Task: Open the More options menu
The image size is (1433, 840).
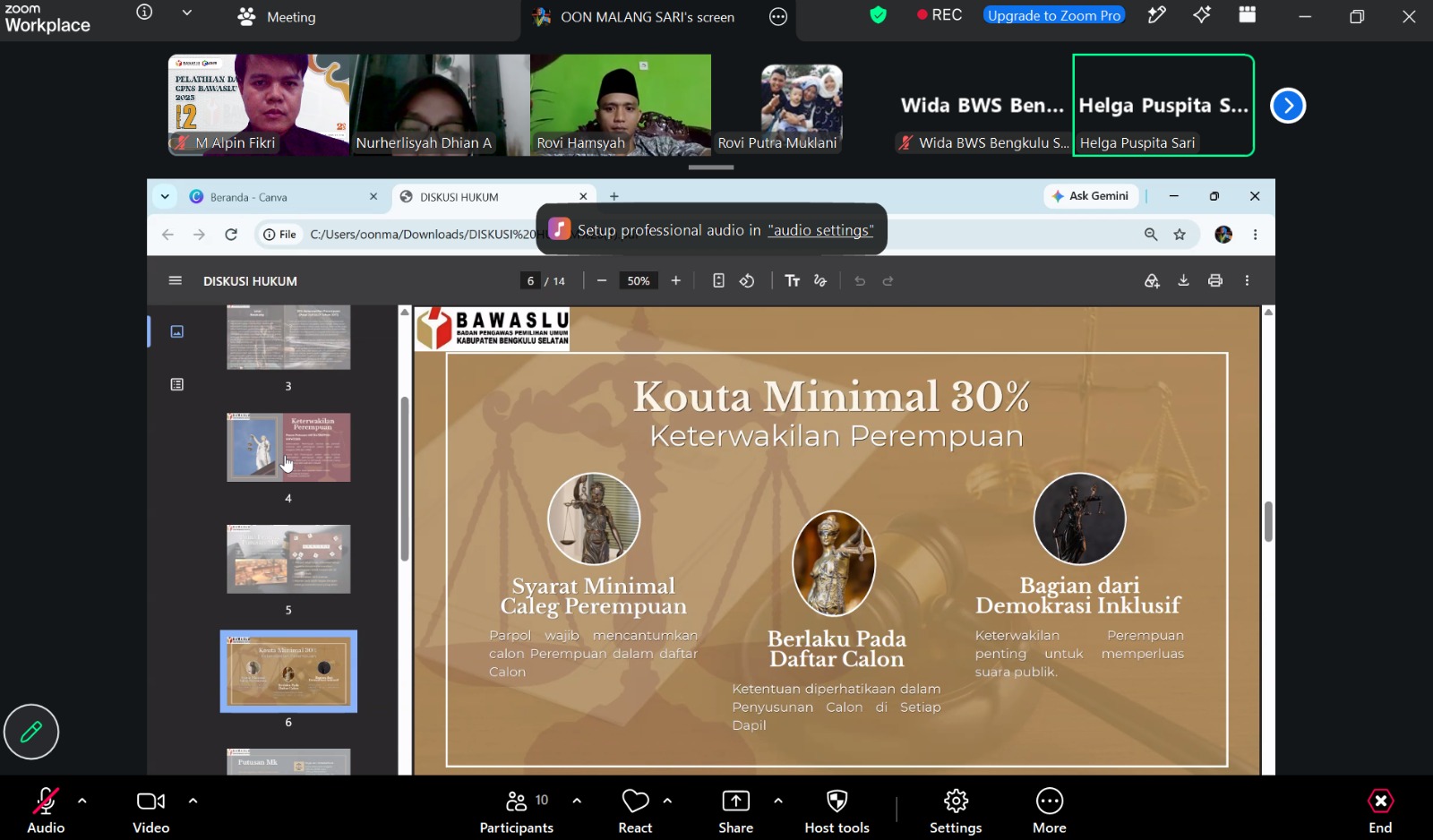Action: [1050, 810]
